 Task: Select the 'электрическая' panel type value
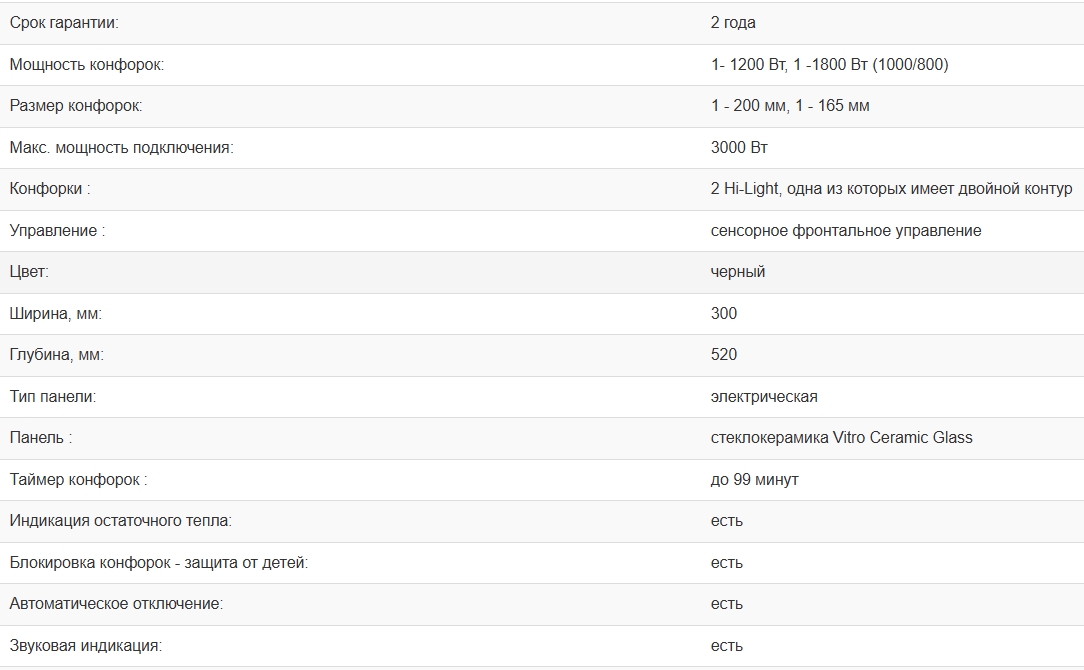click(764, 397)
